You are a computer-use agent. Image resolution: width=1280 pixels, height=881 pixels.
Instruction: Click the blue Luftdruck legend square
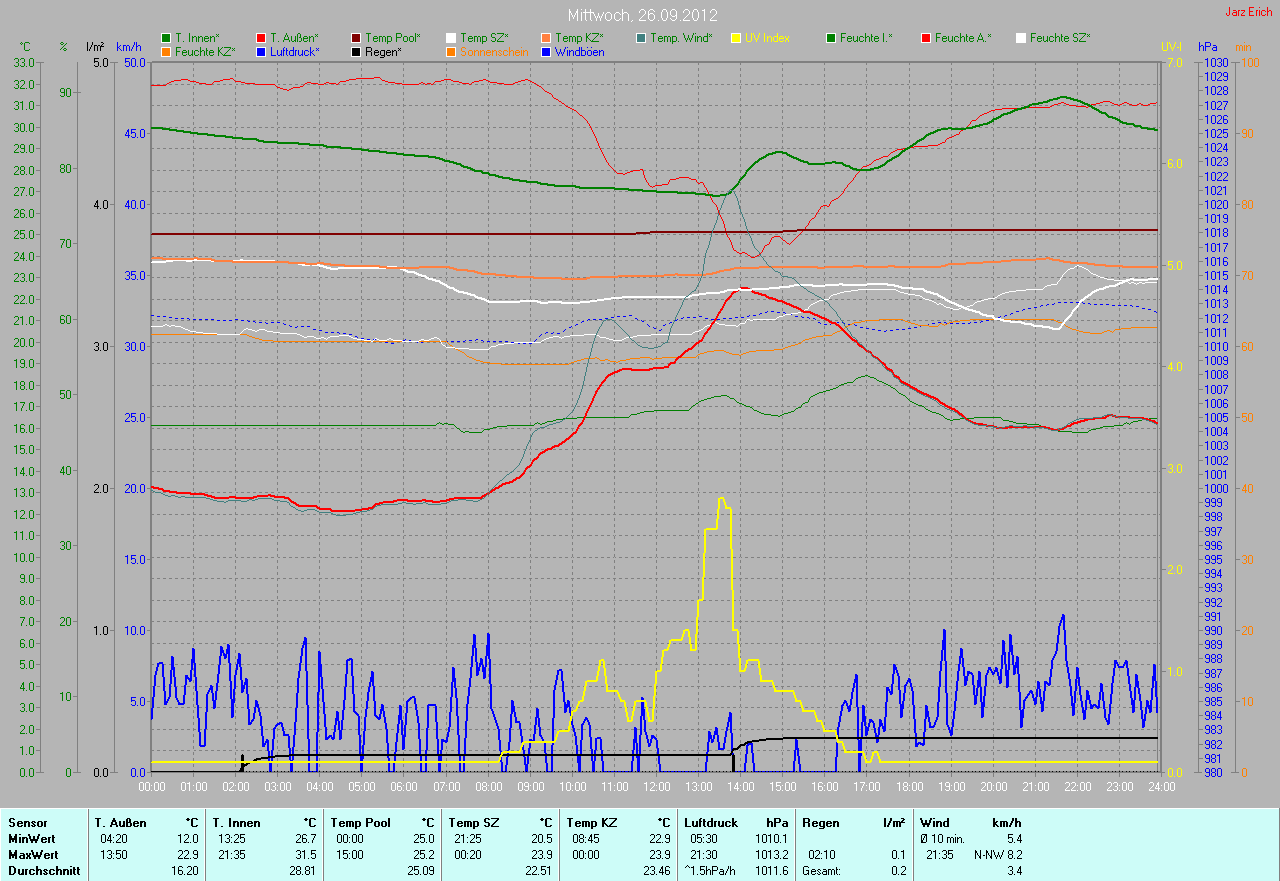[x=261, y=52]
